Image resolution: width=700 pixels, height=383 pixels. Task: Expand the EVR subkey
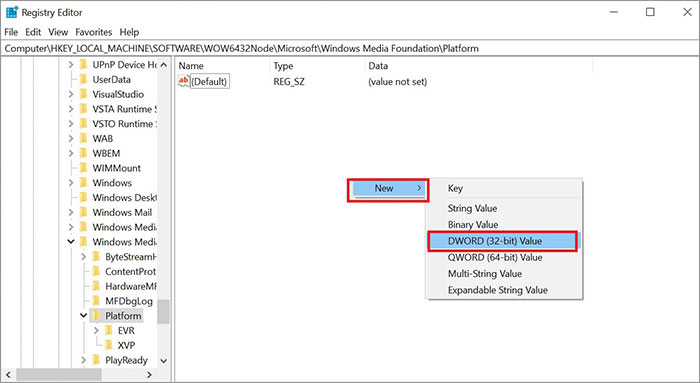click(x=96, y=330)
